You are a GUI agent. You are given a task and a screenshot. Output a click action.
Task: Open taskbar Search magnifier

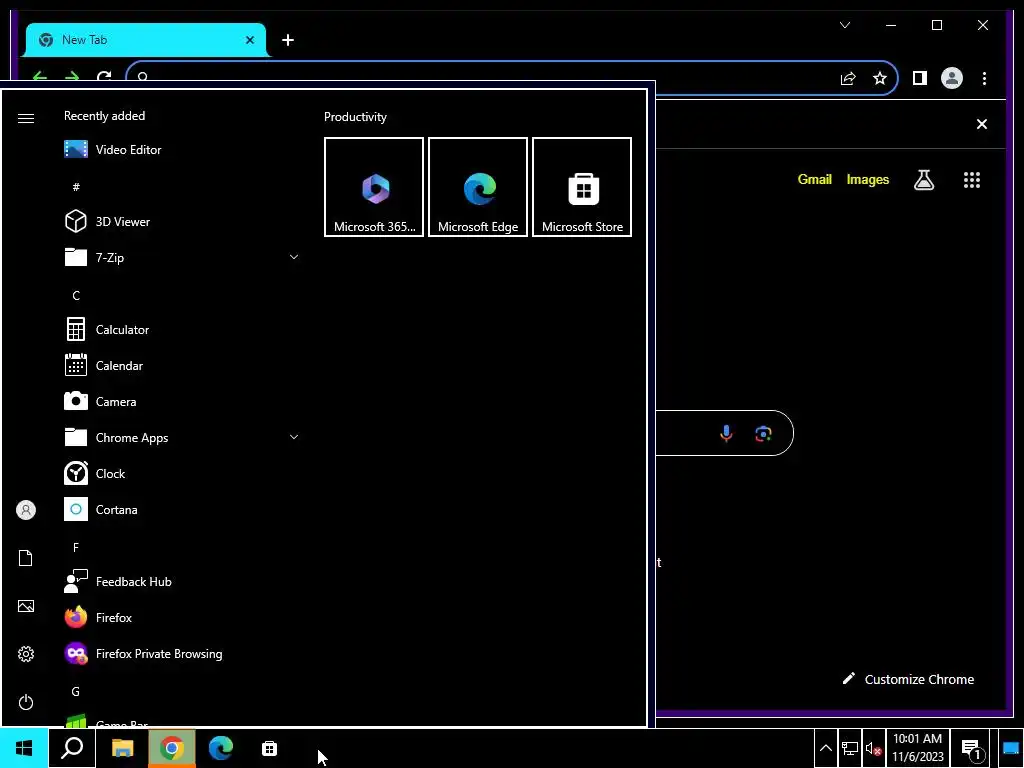tap(72, 748)
